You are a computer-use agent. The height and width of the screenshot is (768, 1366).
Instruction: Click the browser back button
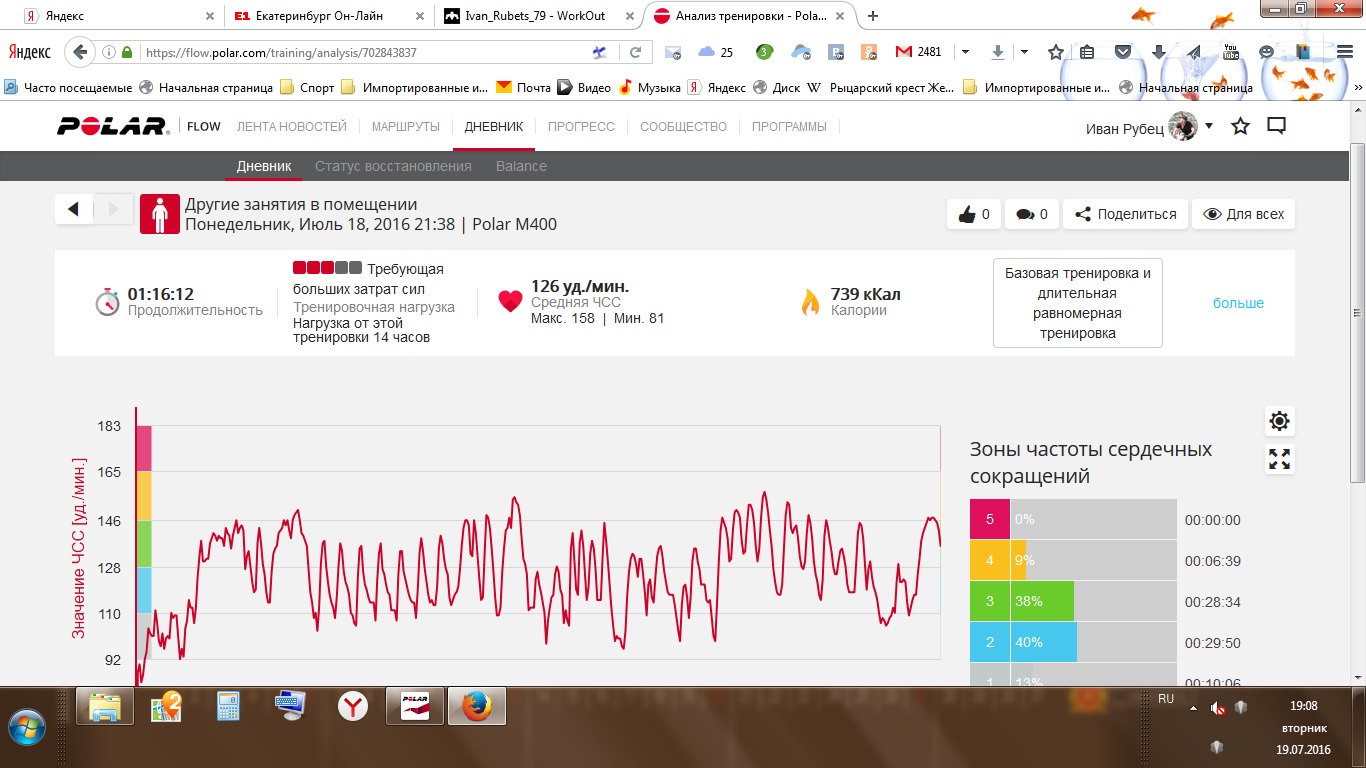click(x=80, y=52)
